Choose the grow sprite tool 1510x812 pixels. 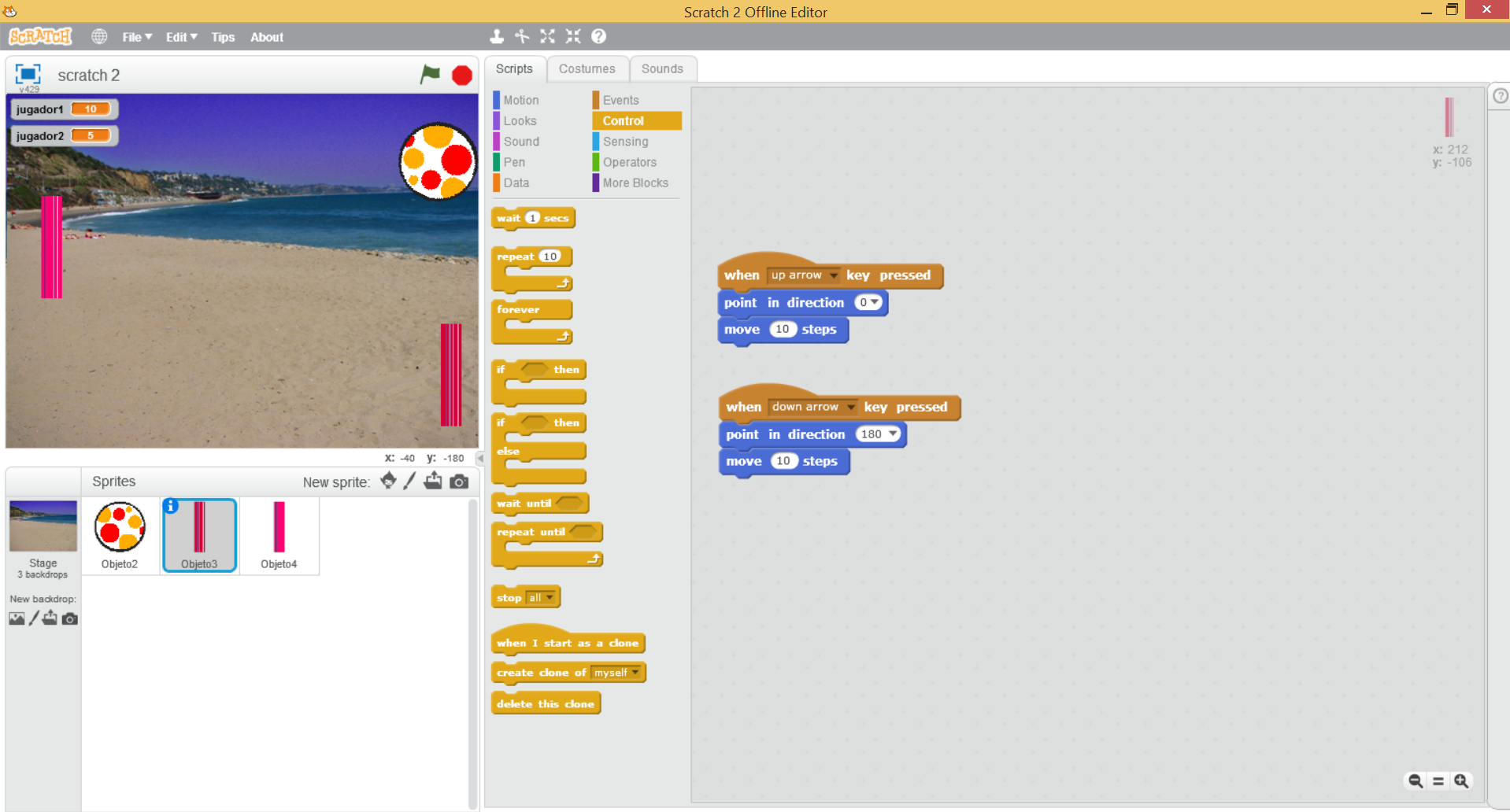(548, 36)
